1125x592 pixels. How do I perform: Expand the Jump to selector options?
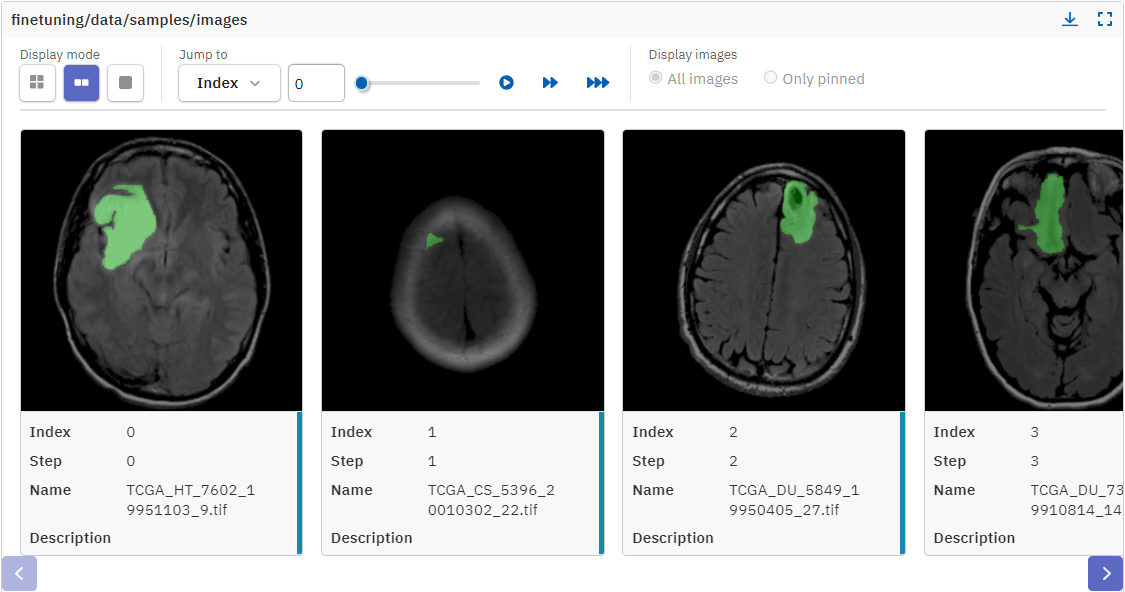[x=229, y=83]
